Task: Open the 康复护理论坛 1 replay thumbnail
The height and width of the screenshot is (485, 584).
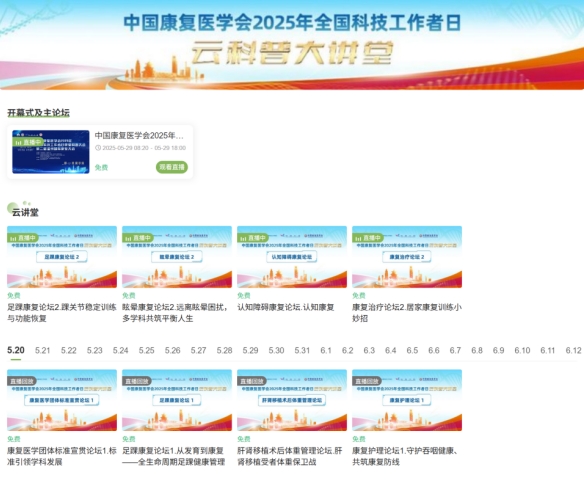Action: pyautogui.click(x=407, y=400)
